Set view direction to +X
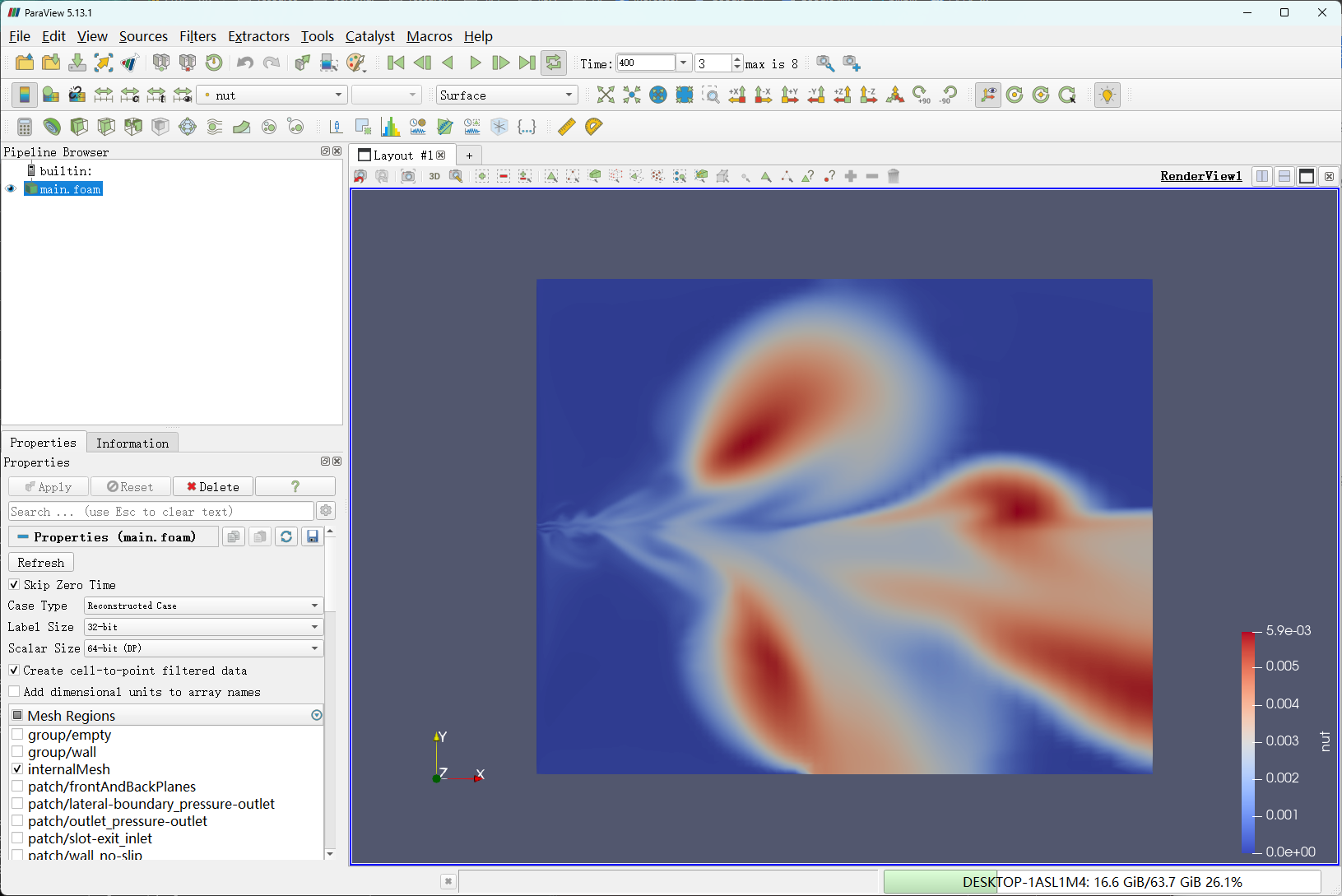Image resolution: width=1342 pixels, height=896 pixels. pos(737,95)
